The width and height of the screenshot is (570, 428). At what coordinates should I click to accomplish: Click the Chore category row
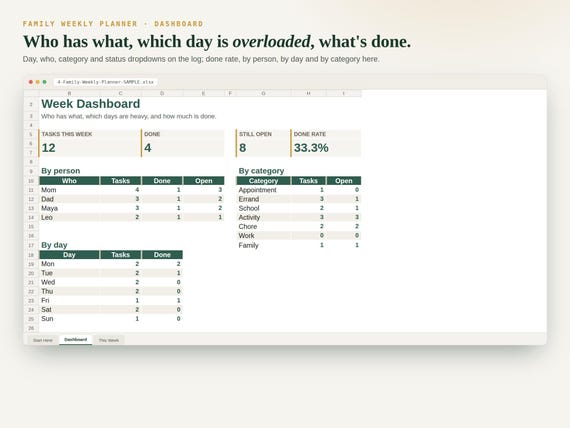(299, 226)
